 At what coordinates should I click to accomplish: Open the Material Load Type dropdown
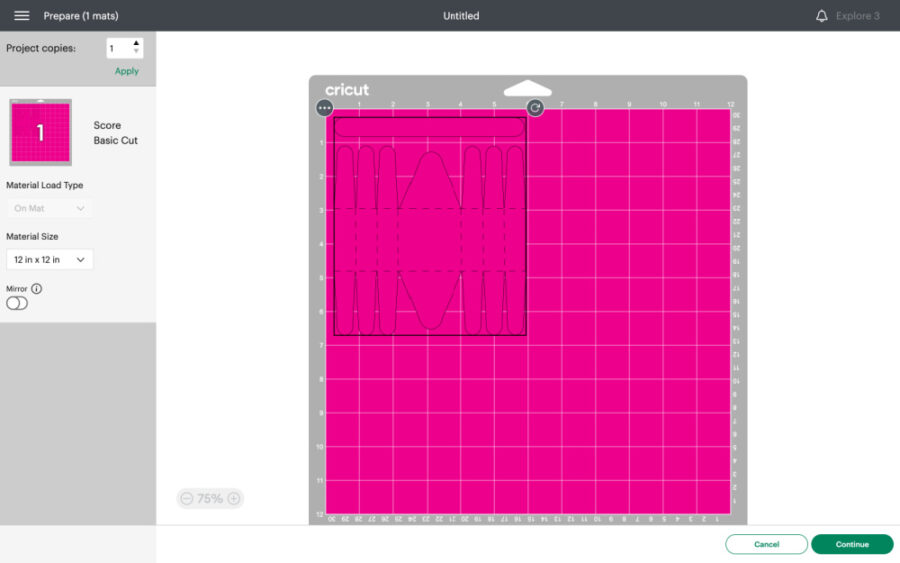coord(50,208)
